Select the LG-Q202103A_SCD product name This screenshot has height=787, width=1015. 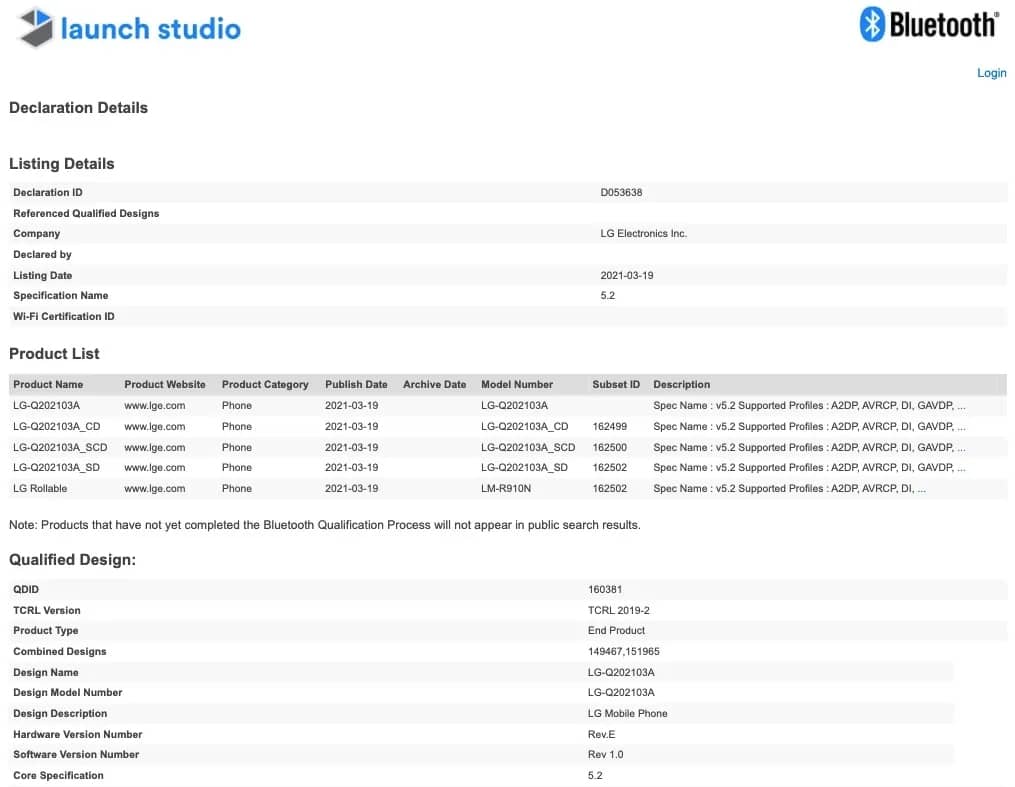pos(60,448)
